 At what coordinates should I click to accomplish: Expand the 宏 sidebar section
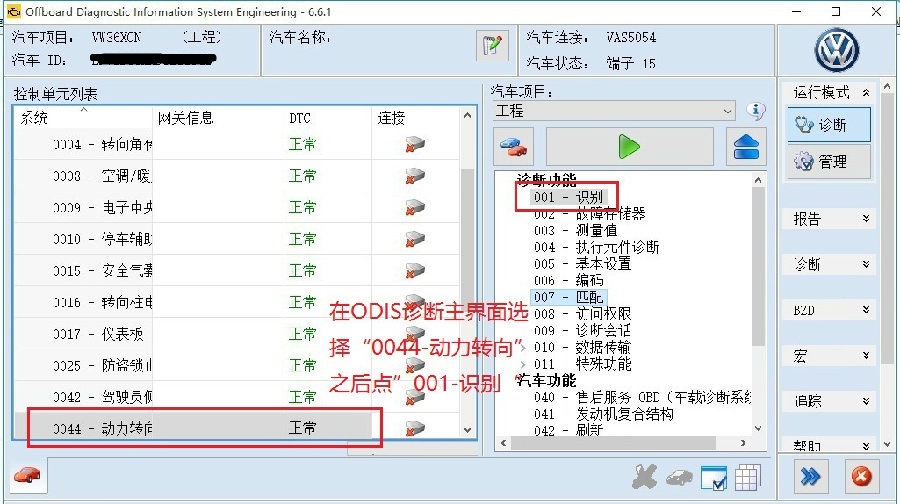pos(829,356)
